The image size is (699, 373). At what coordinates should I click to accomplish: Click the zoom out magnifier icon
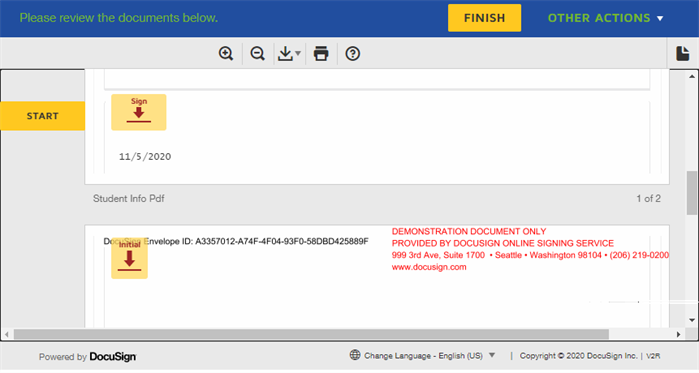[x=258, y=53]
